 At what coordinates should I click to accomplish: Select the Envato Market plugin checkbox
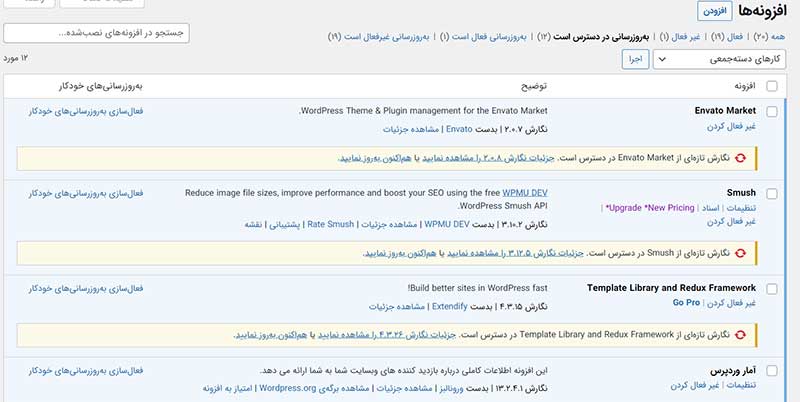click(772, 112)
